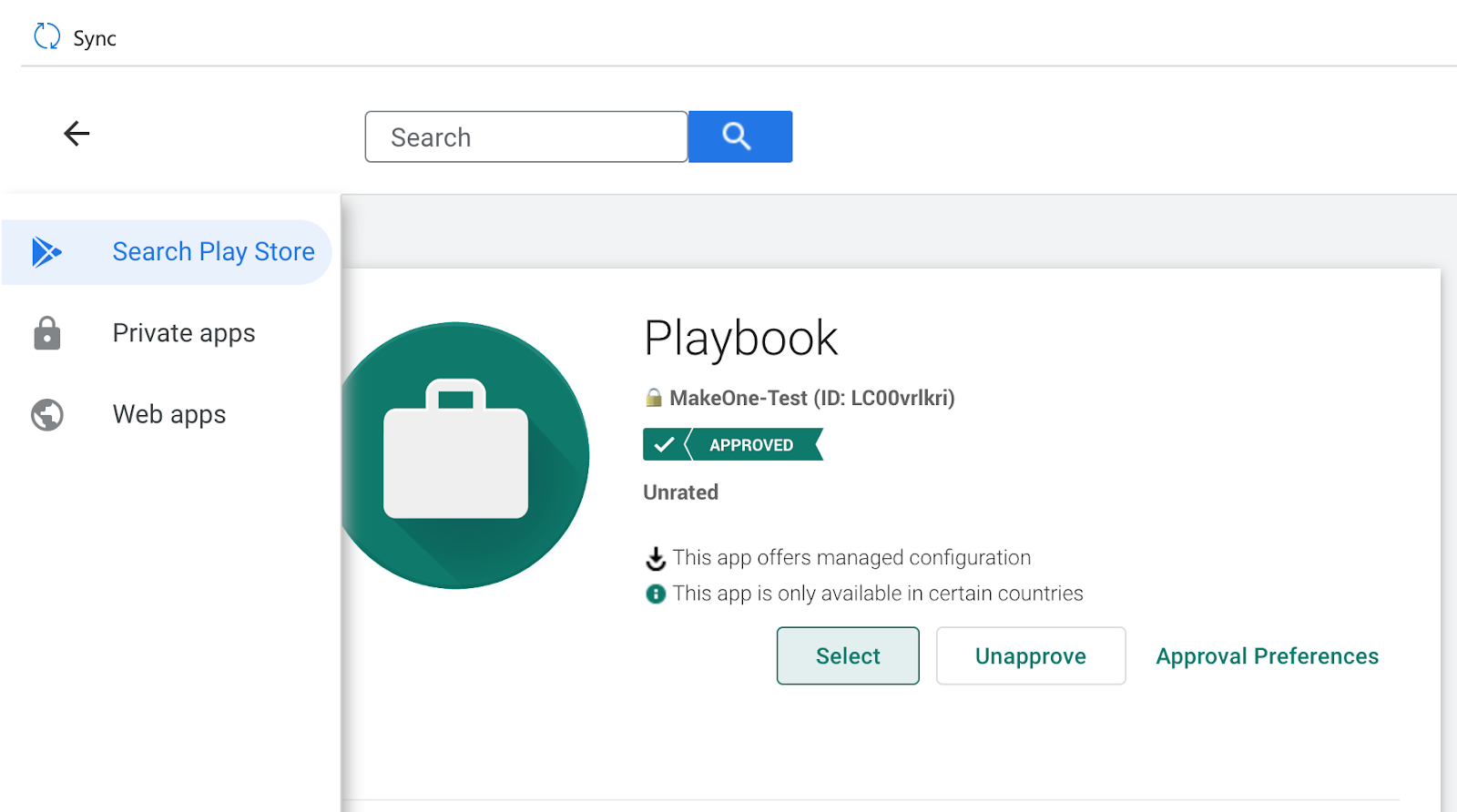Click the Play Store triangle icon

coord(46,252)
